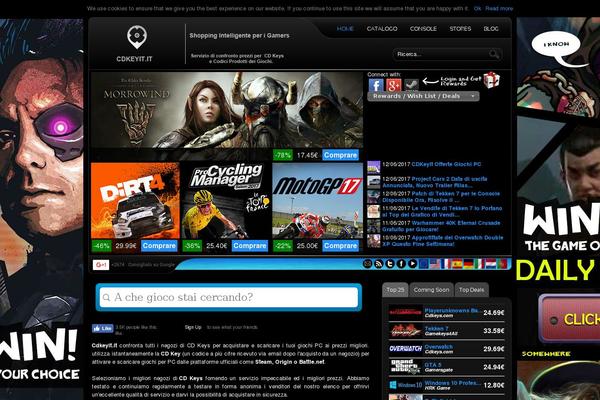Select the European Union flag
The width and height of the screenshot is (600, 400).
[x=424, y=264]
